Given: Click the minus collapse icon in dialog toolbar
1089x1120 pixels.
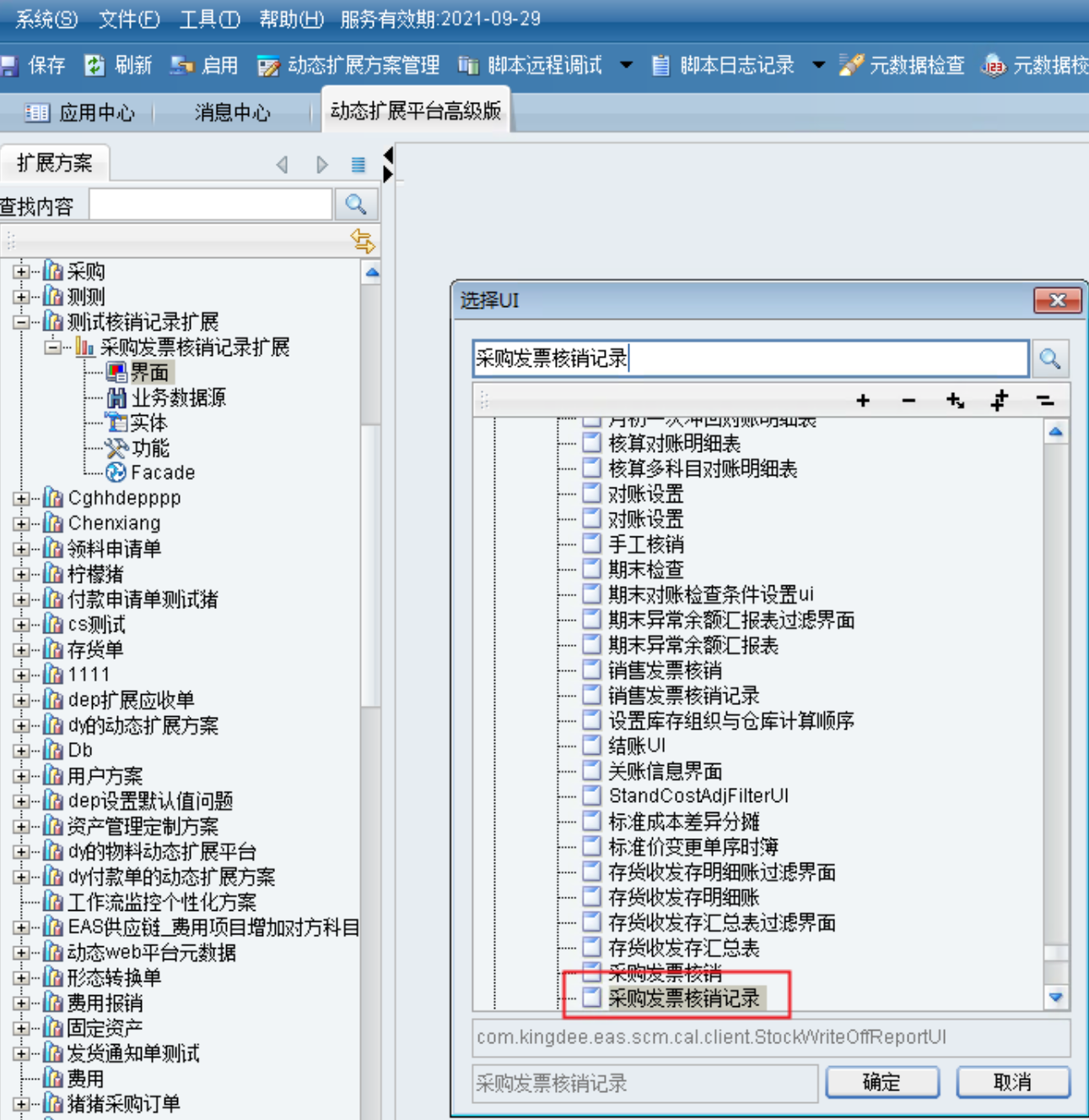Looking at the screenshot, I should coord(908,401).
